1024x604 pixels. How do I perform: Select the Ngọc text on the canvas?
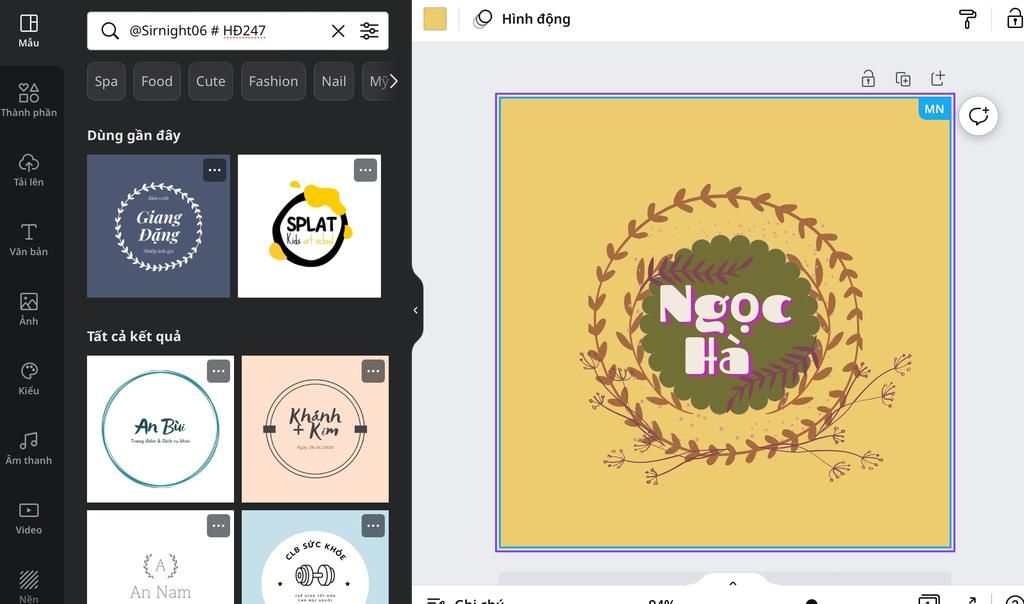726,306
